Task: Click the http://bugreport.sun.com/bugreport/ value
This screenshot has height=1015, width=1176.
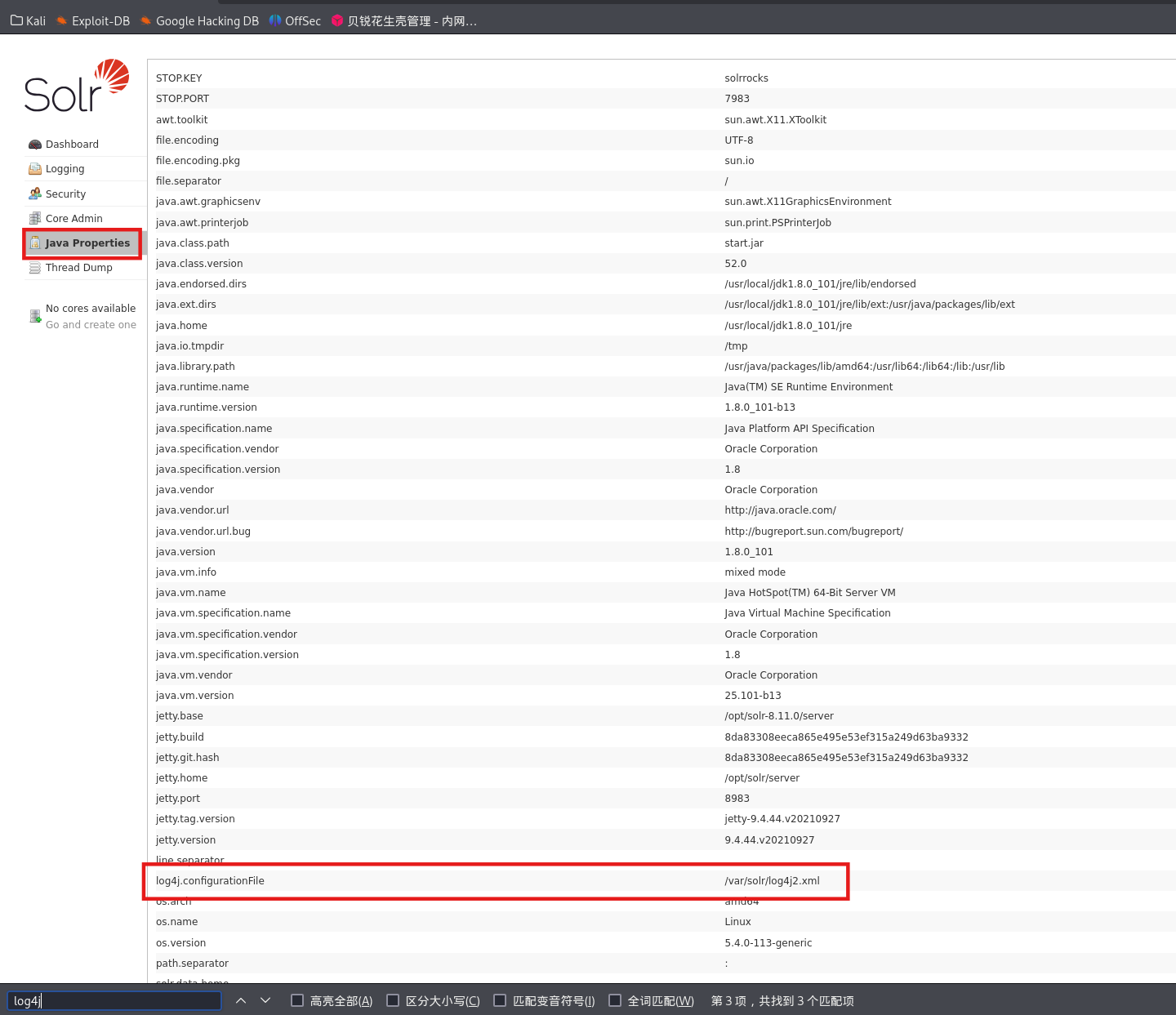Action: [813, 531]
